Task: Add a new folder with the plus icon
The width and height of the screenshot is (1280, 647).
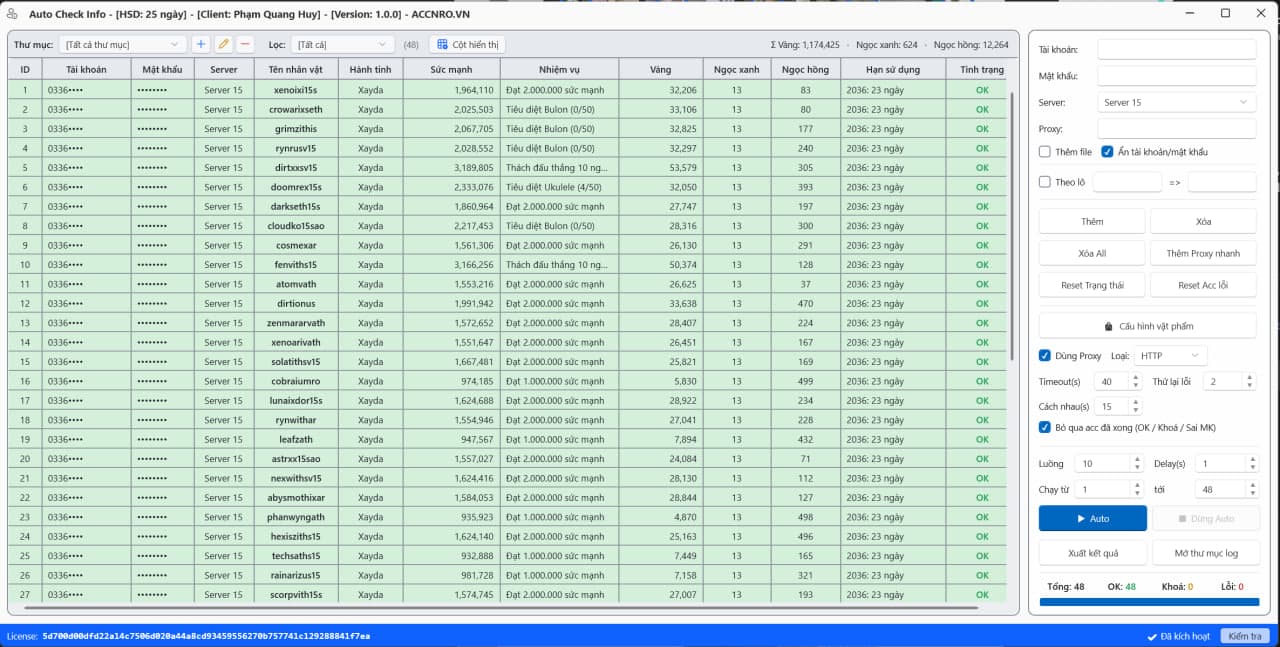Action: coord(201,44)
